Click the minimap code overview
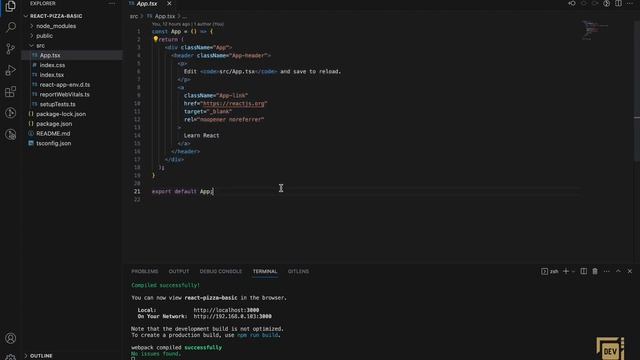Screen dimensions: 640x360 point(594,31)
